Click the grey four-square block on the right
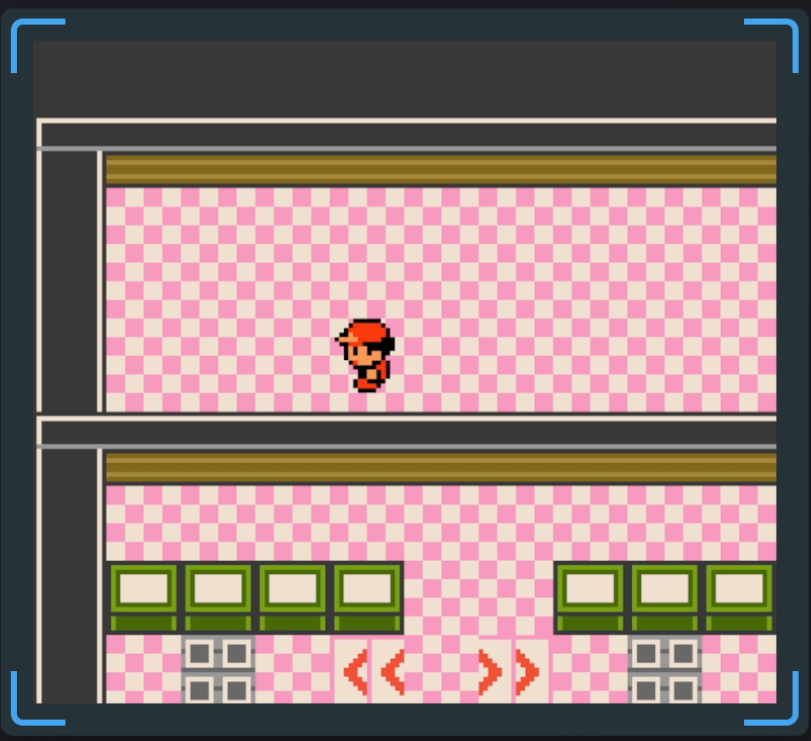The height and width of the screenshot is (741, 811). [665, 670]
